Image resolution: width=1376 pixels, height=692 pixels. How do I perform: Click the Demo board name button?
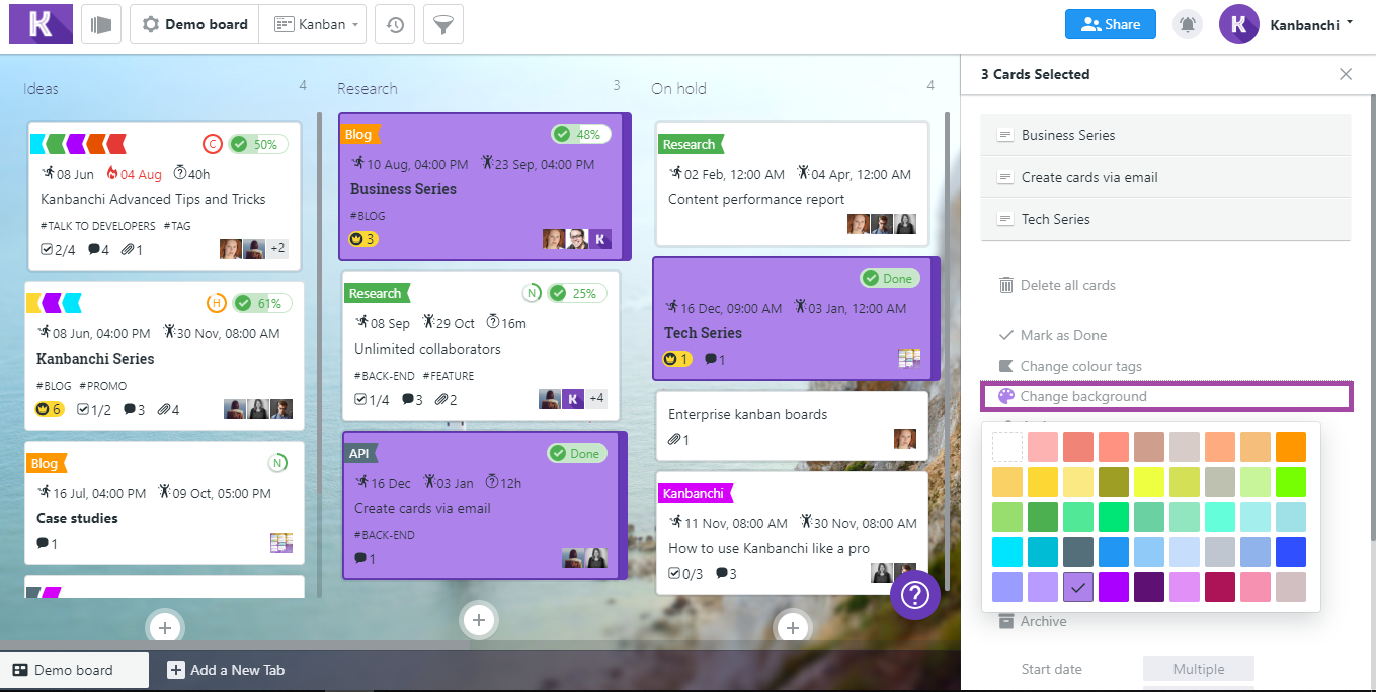point(195,24)
